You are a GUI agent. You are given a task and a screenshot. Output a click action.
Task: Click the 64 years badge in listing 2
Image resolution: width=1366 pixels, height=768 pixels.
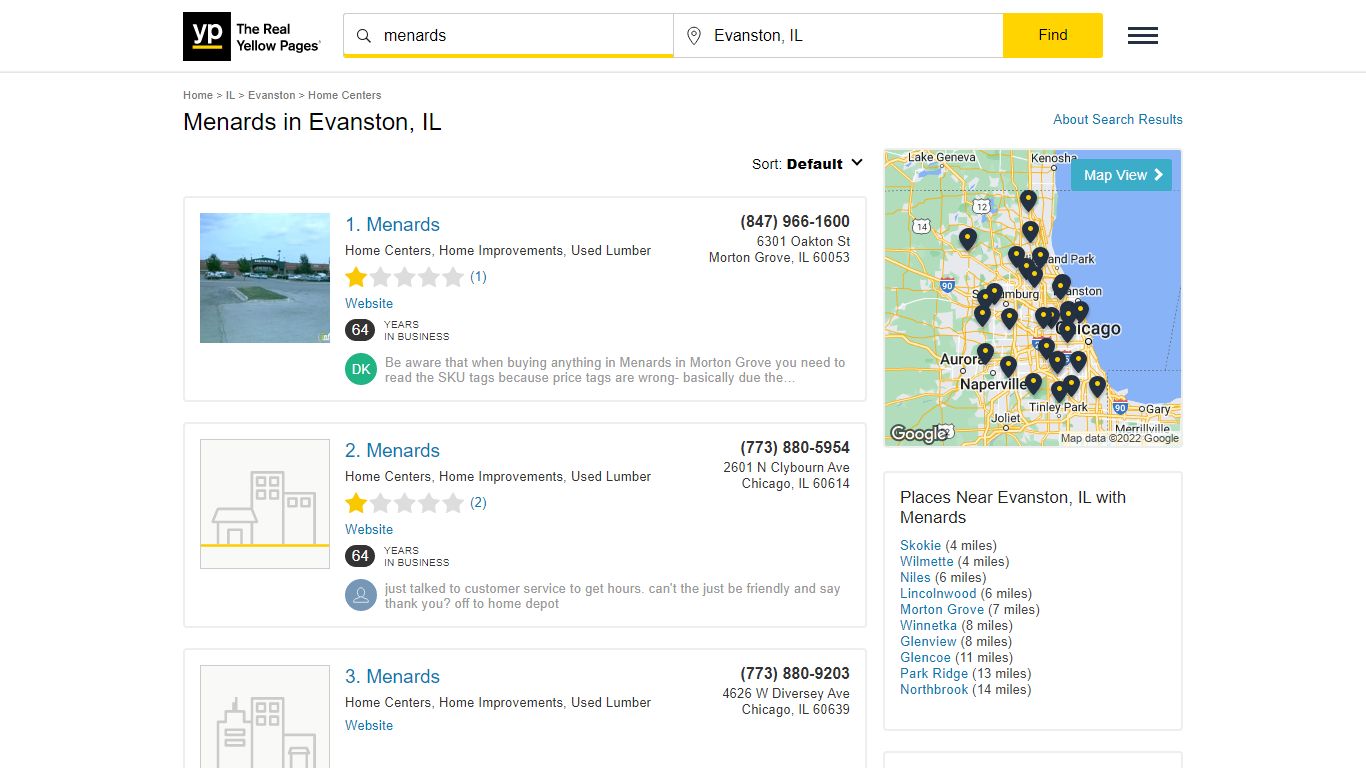(x=360, y=556)
